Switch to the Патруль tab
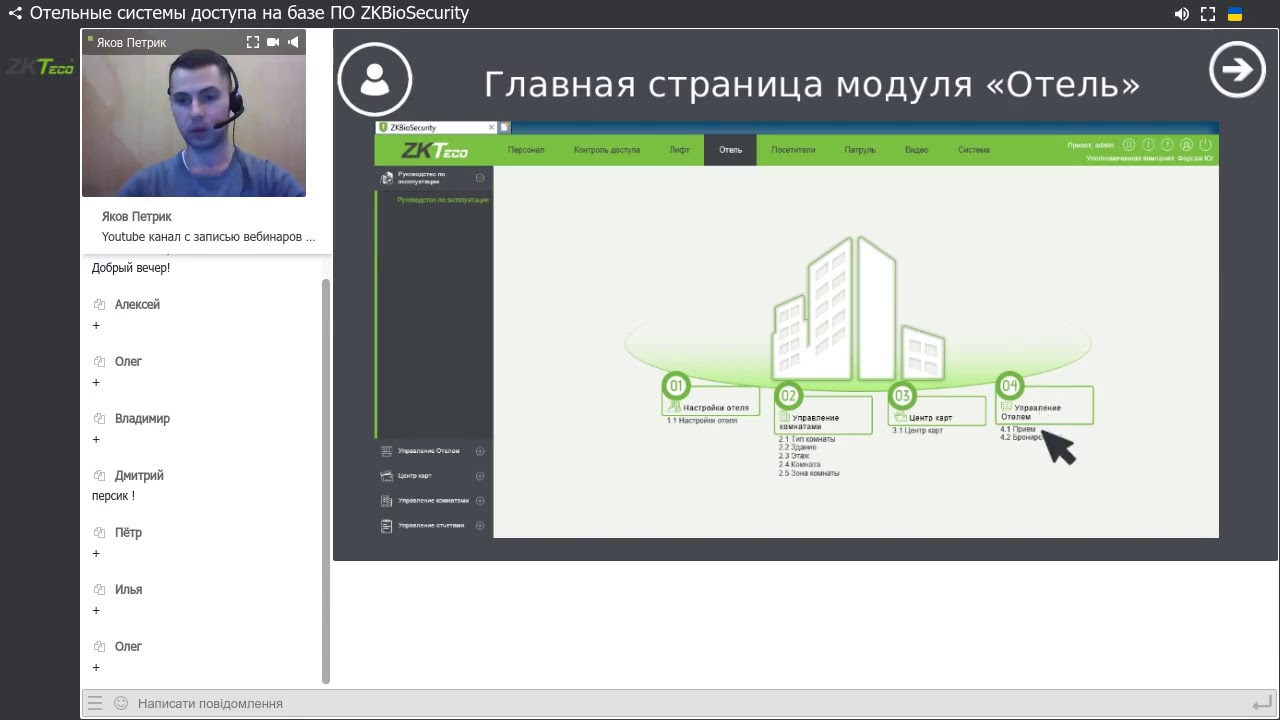 coord(860,150)
